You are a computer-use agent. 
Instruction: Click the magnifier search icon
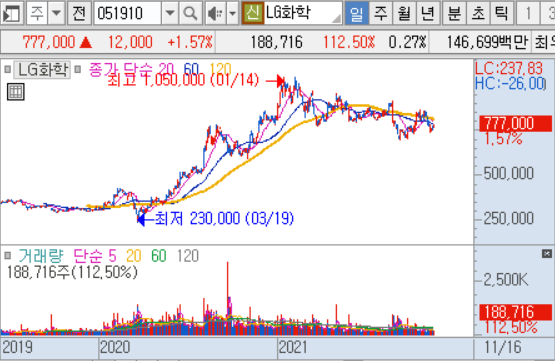click(x=190, y=13)
